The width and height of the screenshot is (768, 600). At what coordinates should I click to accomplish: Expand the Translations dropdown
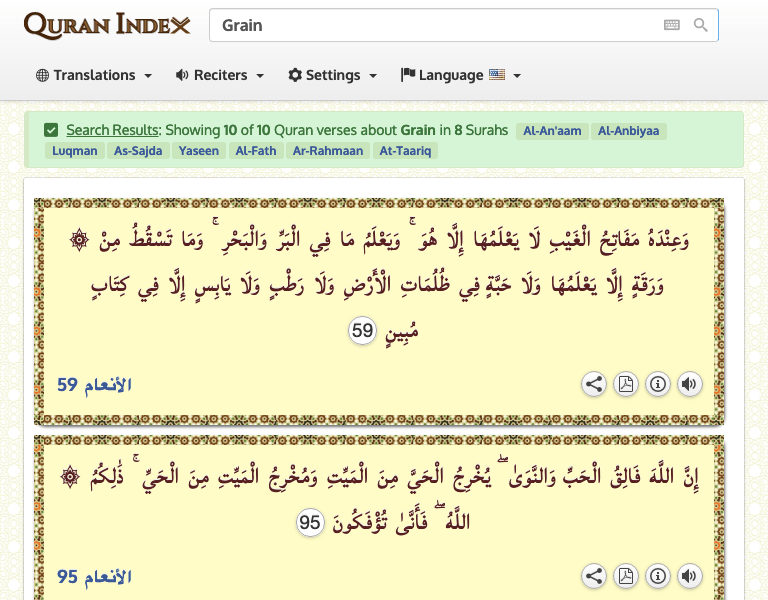pyautogui.click(x=94, y=75)
